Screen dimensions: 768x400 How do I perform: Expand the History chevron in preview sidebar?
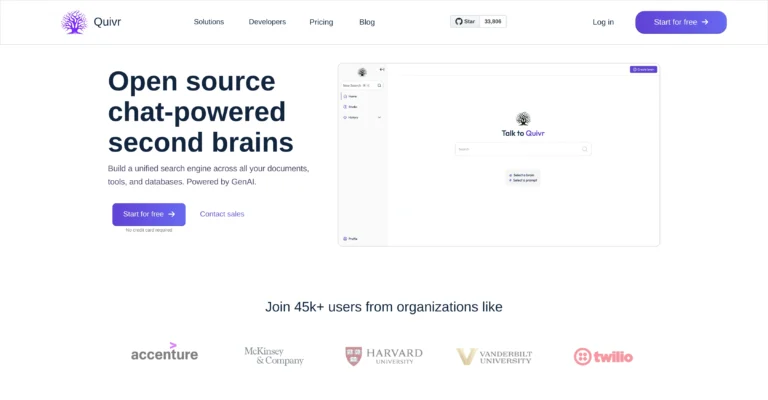(379, 118)
